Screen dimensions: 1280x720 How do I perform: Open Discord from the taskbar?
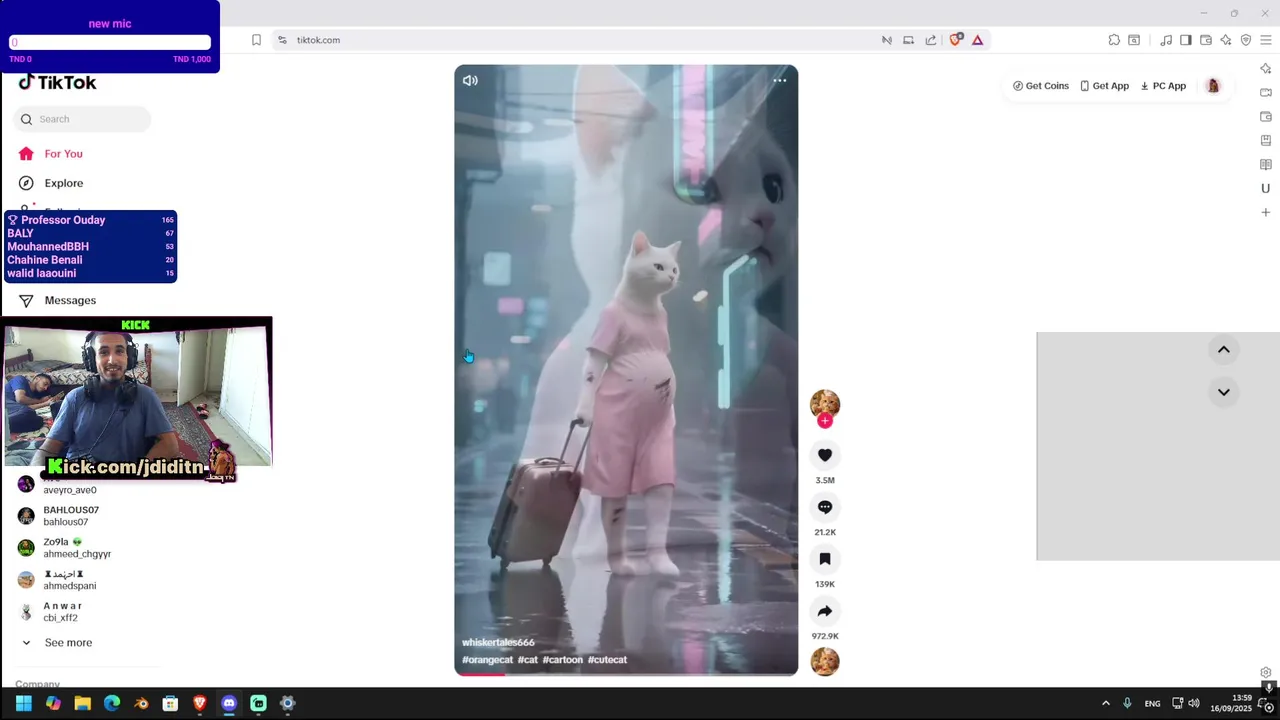(x=229, y=703)
